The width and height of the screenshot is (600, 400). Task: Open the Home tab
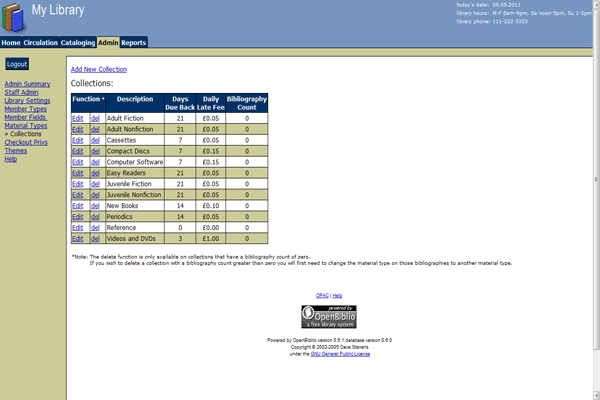[11, 43]
